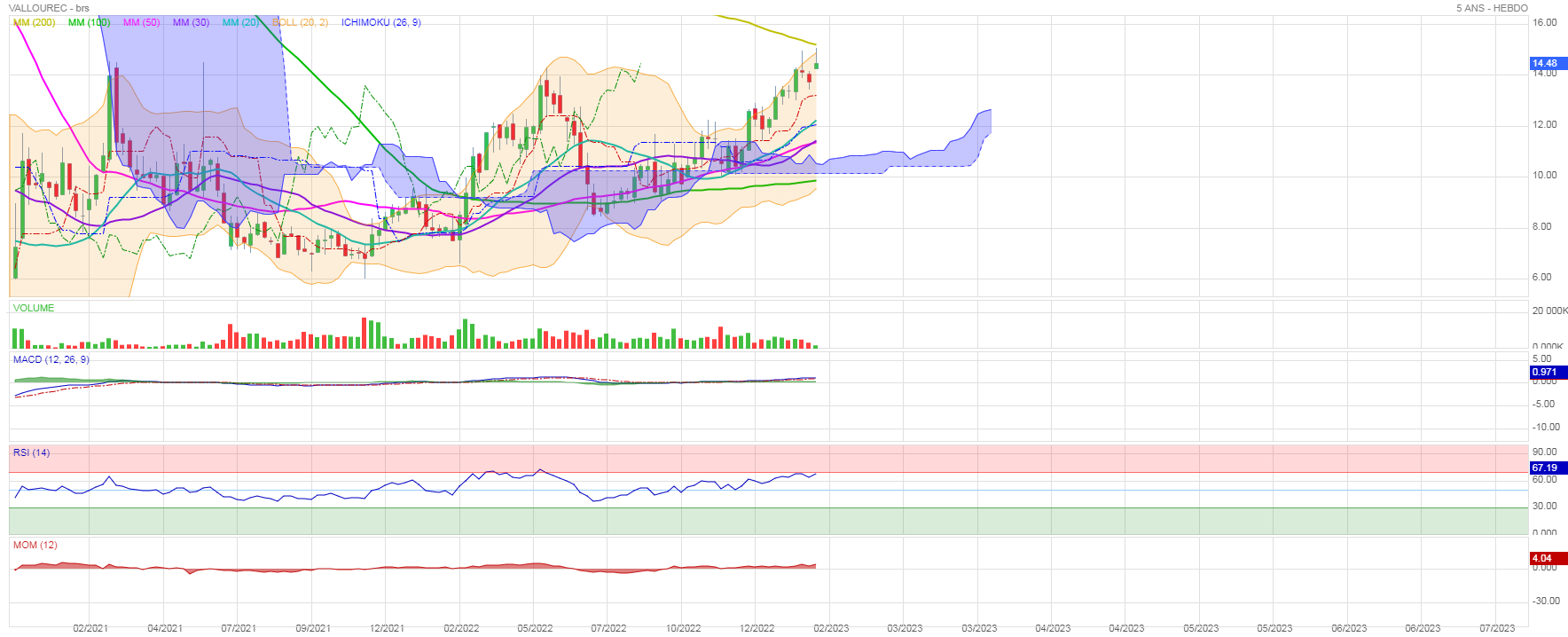Click the RSI (14) panel label
Viewport: 1568px width, 637px height.
(x=31, y=452)
